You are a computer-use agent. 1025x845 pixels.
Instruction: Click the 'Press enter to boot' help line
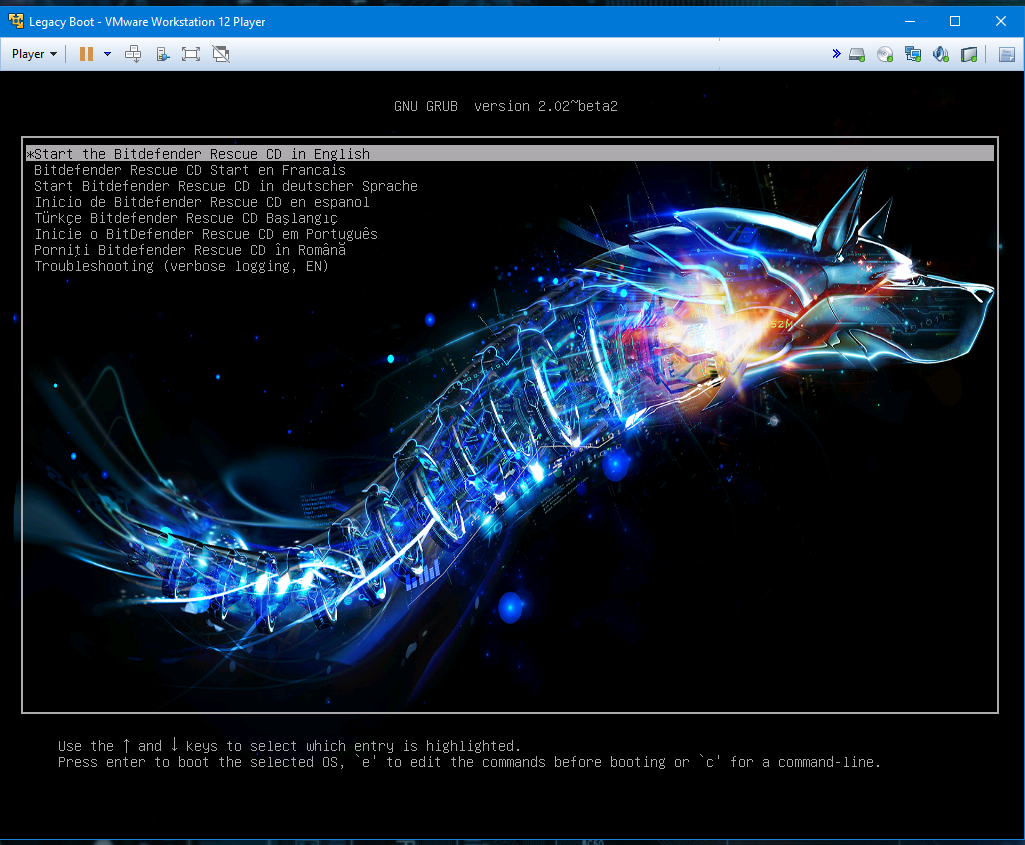coord(469,762)
